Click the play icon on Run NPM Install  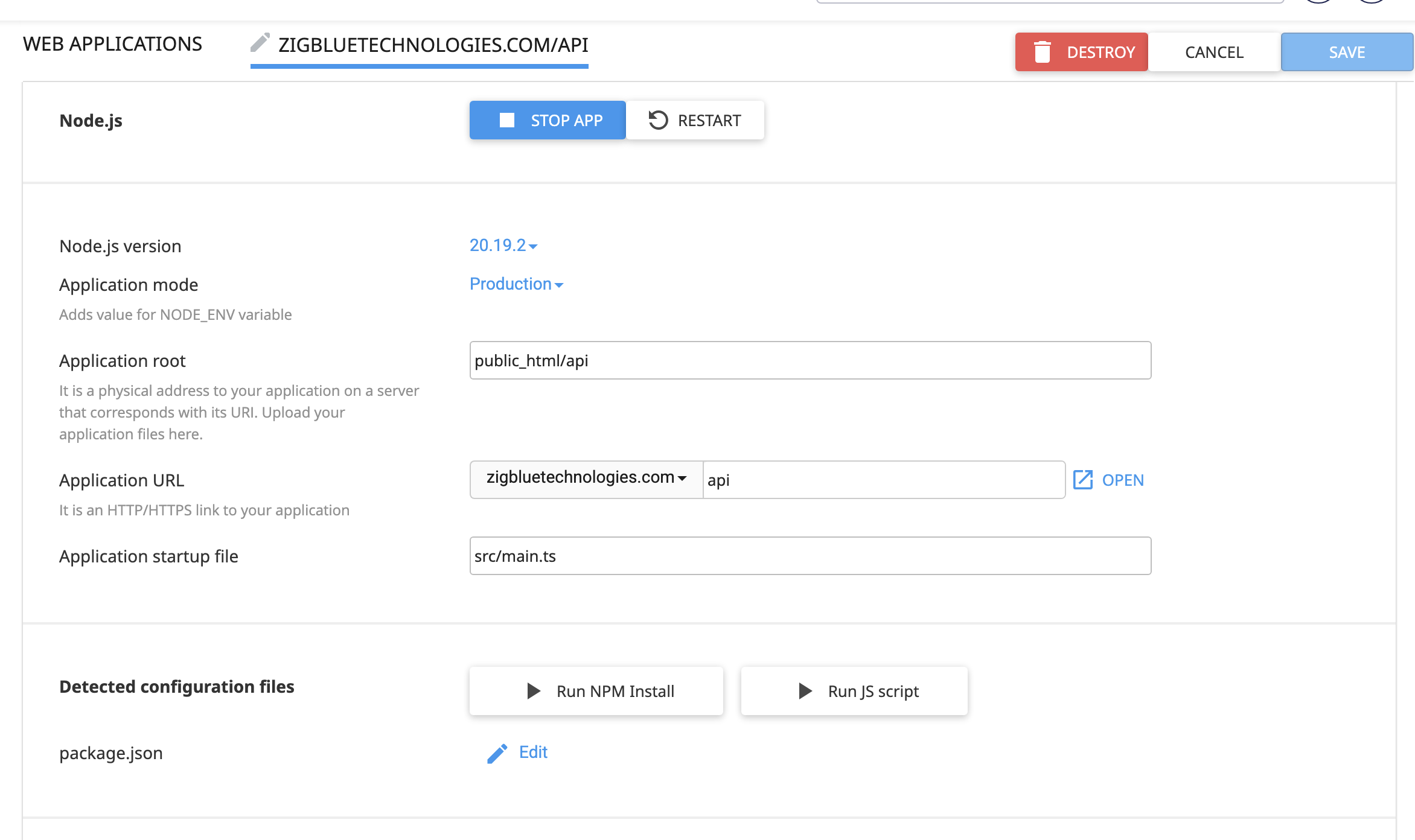tap(534, 691)
